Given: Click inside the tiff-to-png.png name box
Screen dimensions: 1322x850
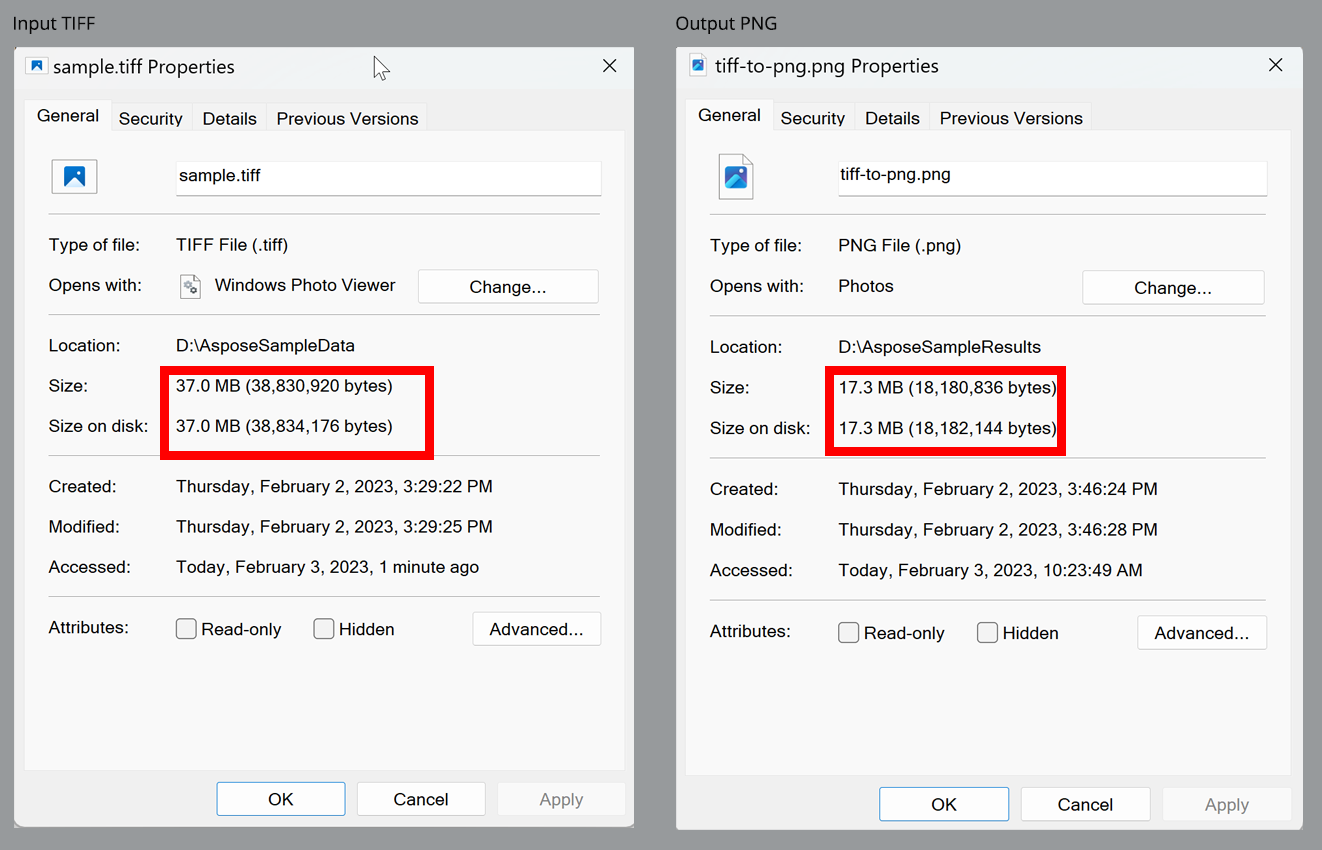Looking at the screenshot, I should tap(1051, 178).
